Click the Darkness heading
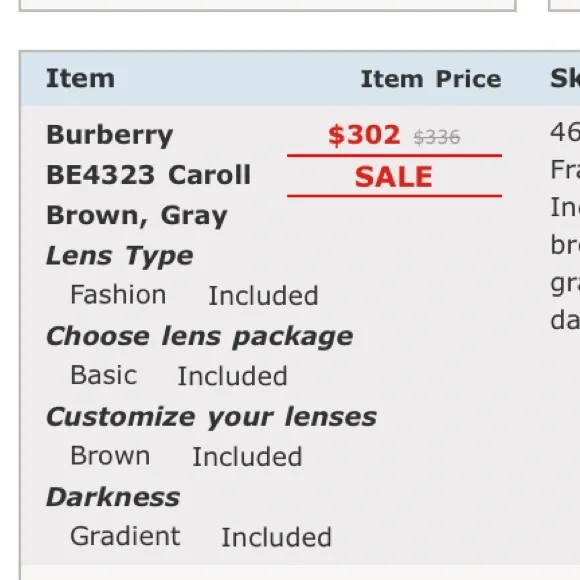Viewport: 580px width, 580px height. (113, 498)
